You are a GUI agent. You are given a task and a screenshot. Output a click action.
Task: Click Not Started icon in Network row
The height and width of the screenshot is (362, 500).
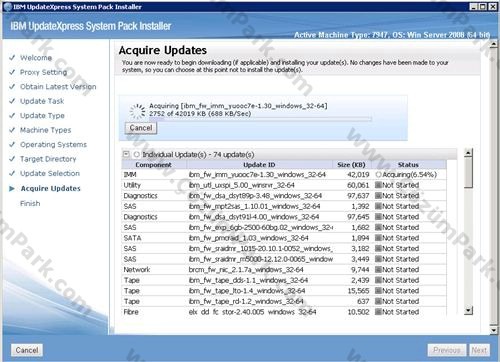pos(378,270)
